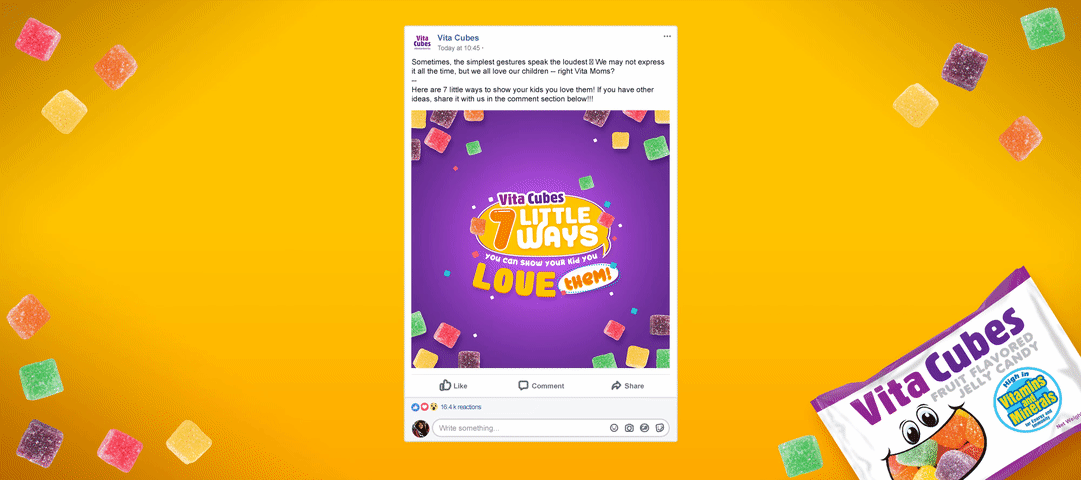Click the wow face reaction icon

click(434, 407)
